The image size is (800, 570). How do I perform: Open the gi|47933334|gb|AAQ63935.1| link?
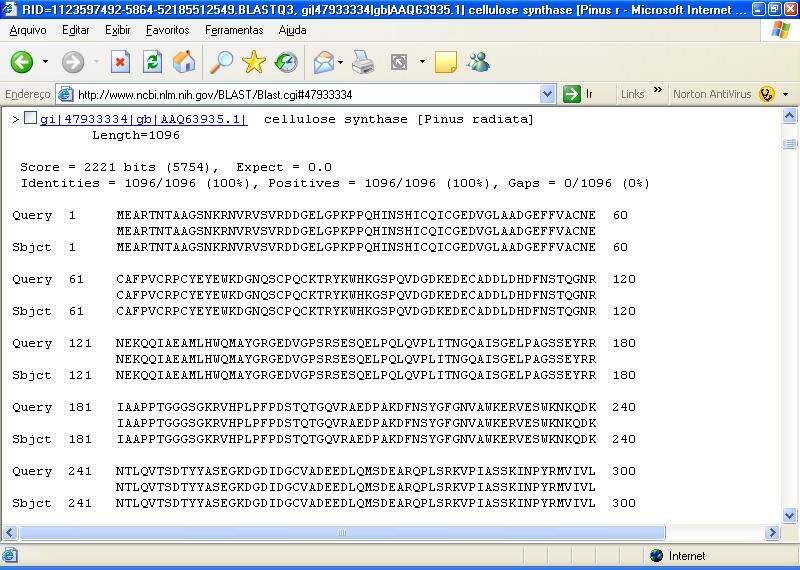tap(144, 119)
